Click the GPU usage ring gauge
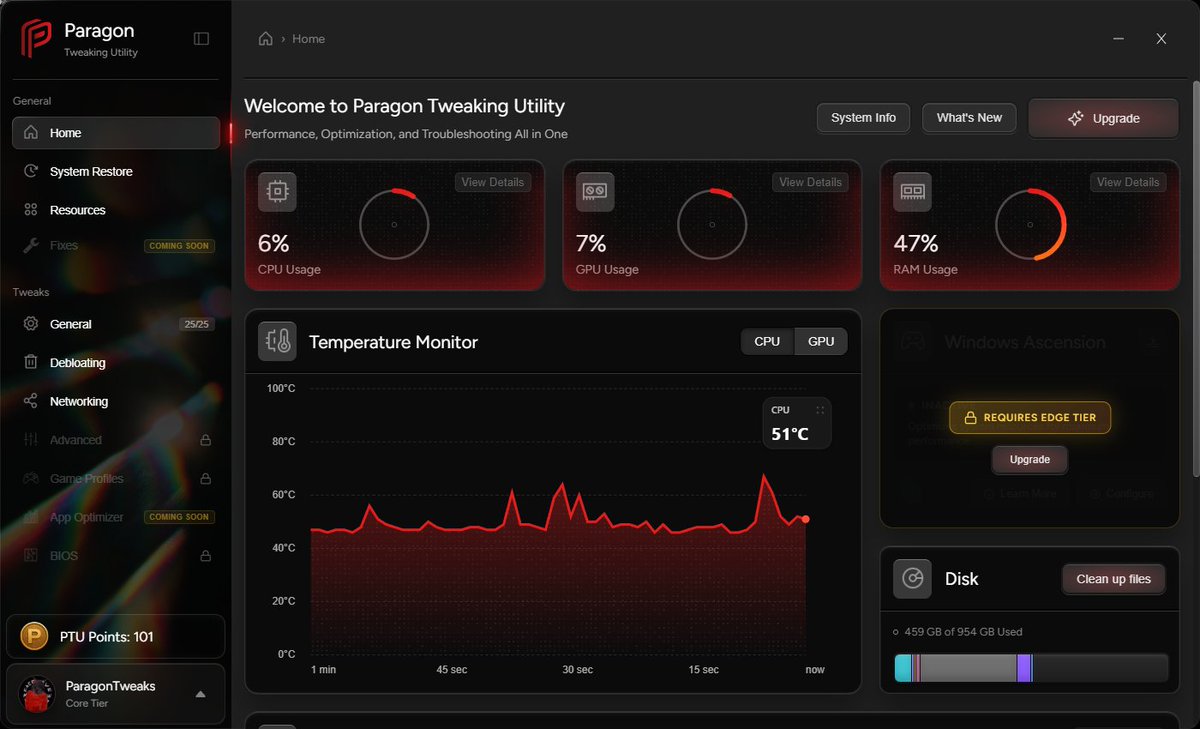 [x=712, y=224]
